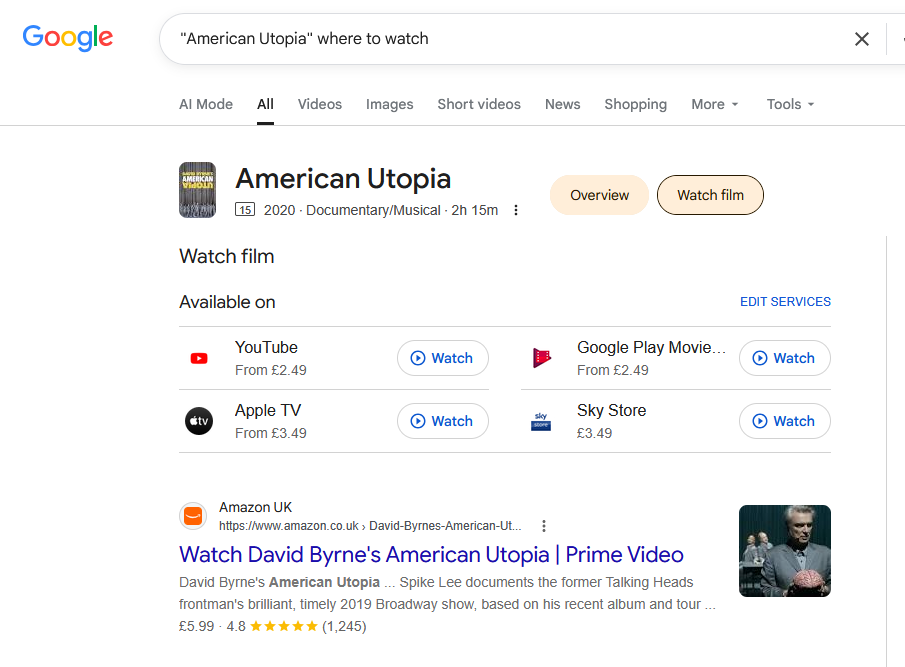Select the All results tab

point(265,104)
